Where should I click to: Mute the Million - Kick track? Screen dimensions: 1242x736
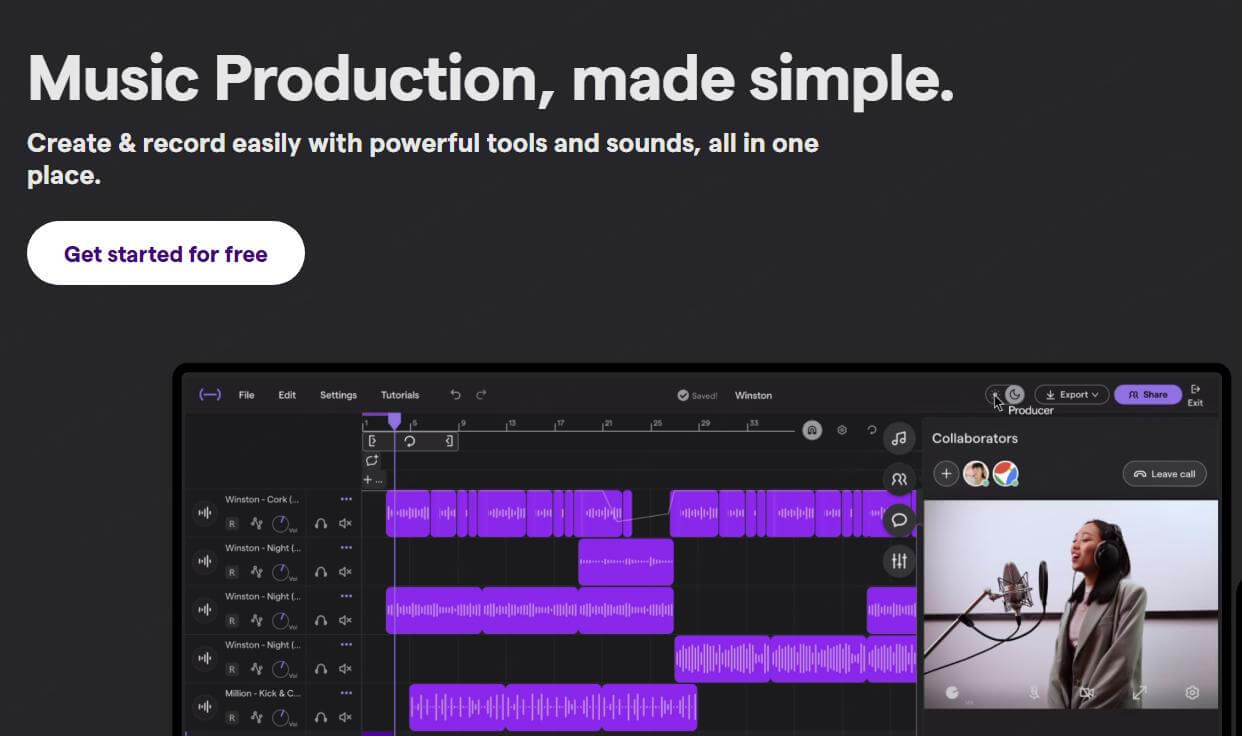coord(345,718)
